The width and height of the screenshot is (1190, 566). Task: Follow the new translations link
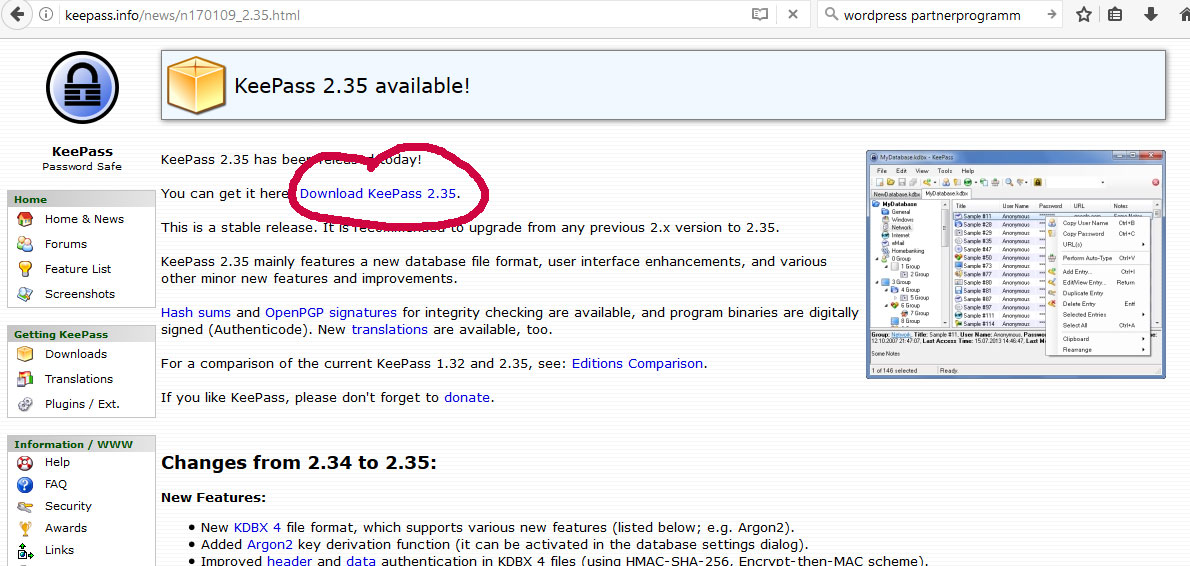(x=389, y=330)
